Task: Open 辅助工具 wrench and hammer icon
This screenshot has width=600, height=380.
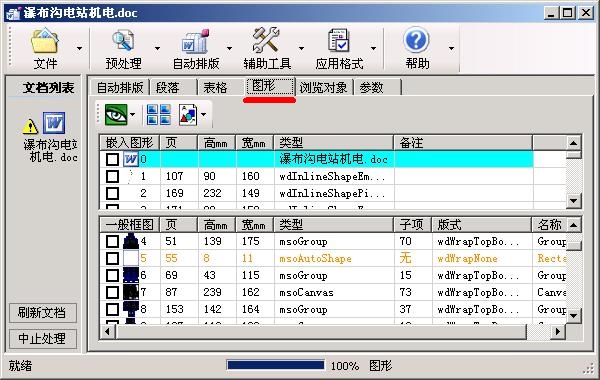Action: 266,39
